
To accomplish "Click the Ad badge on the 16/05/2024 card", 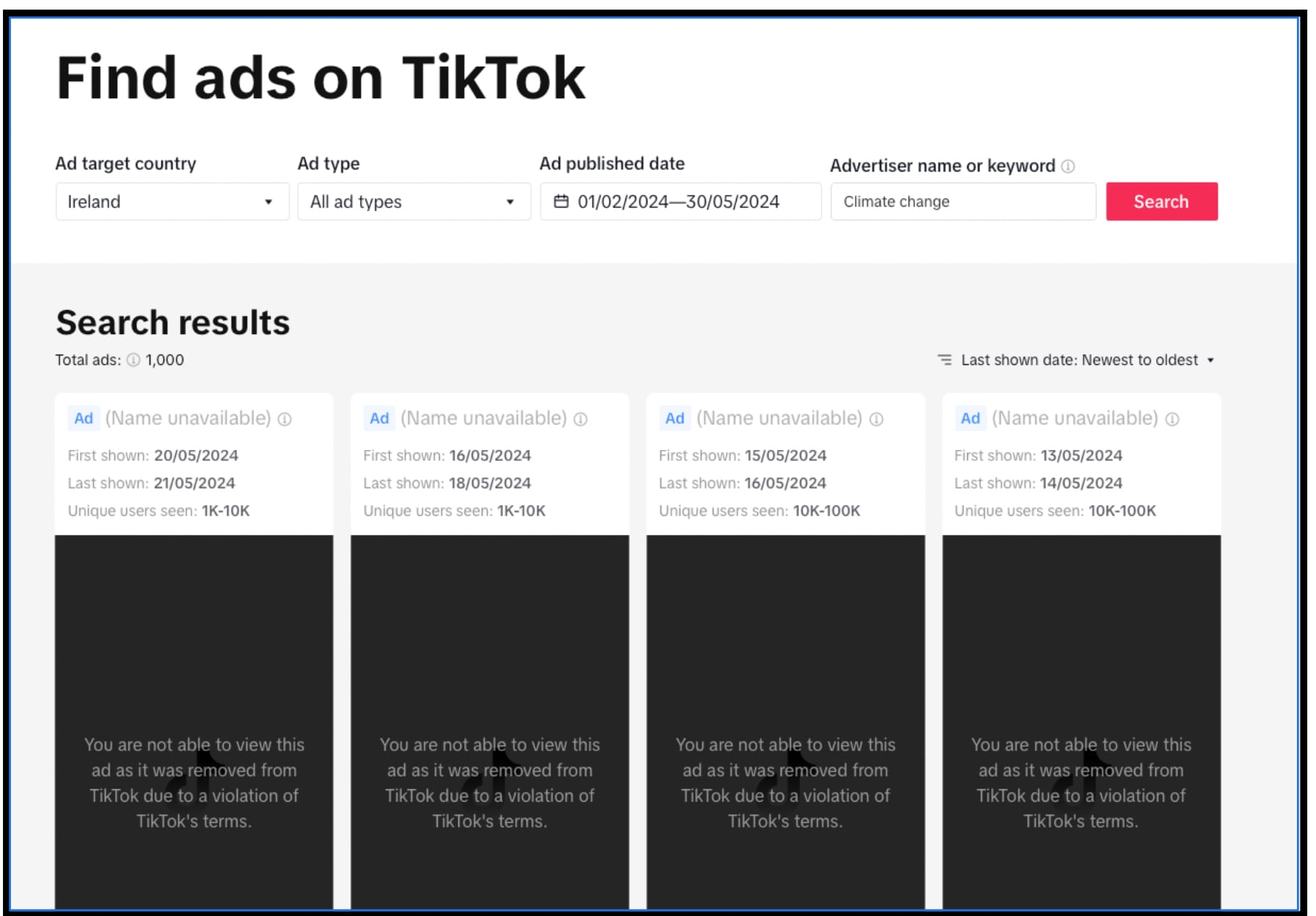I will pos(379,418).
